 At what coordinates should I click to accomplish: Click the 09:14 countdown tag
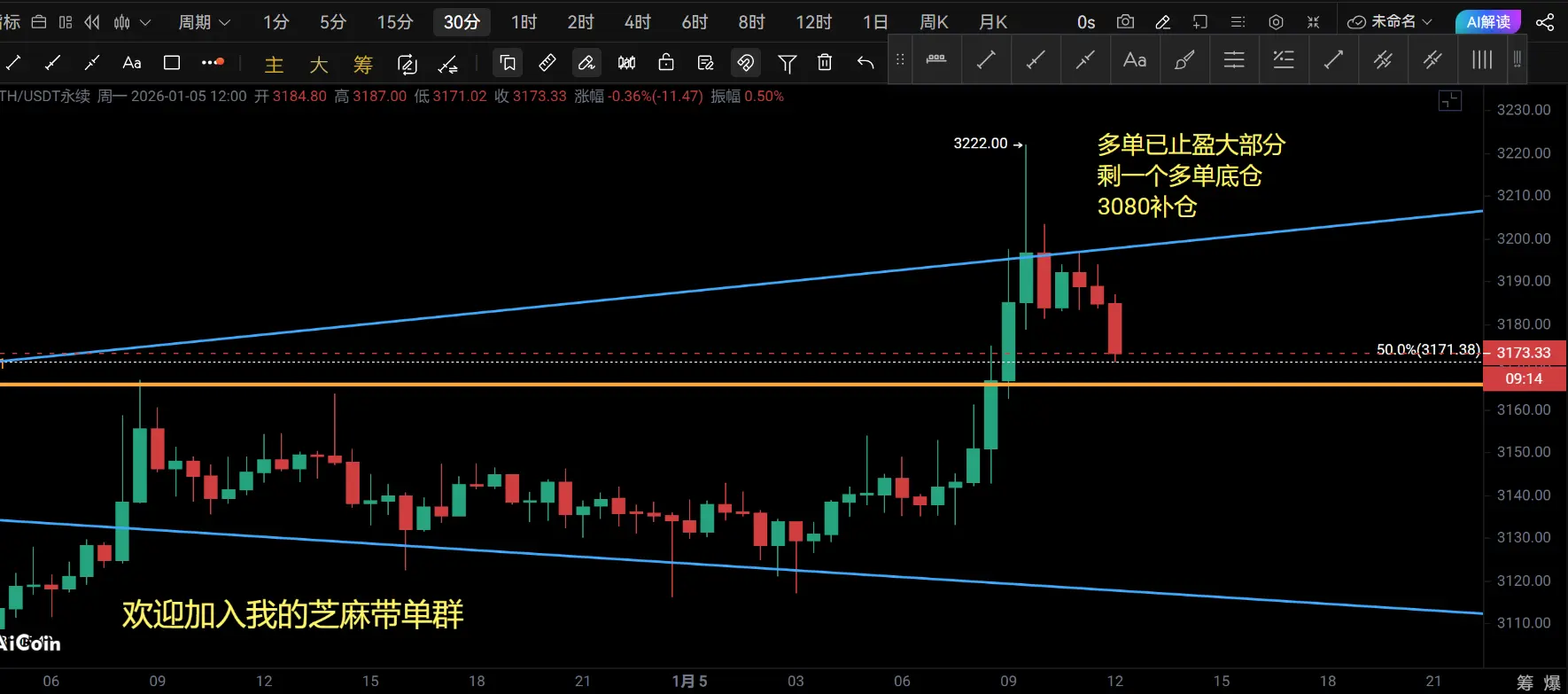pyautogui.click(x=1524, y=378)
